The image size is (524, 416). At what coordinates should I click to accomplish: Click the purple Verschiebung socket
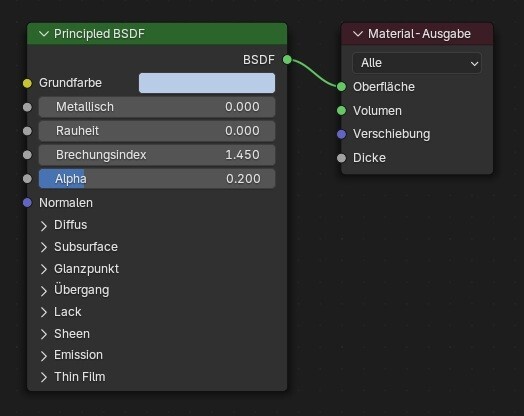(x=341, y=134)
